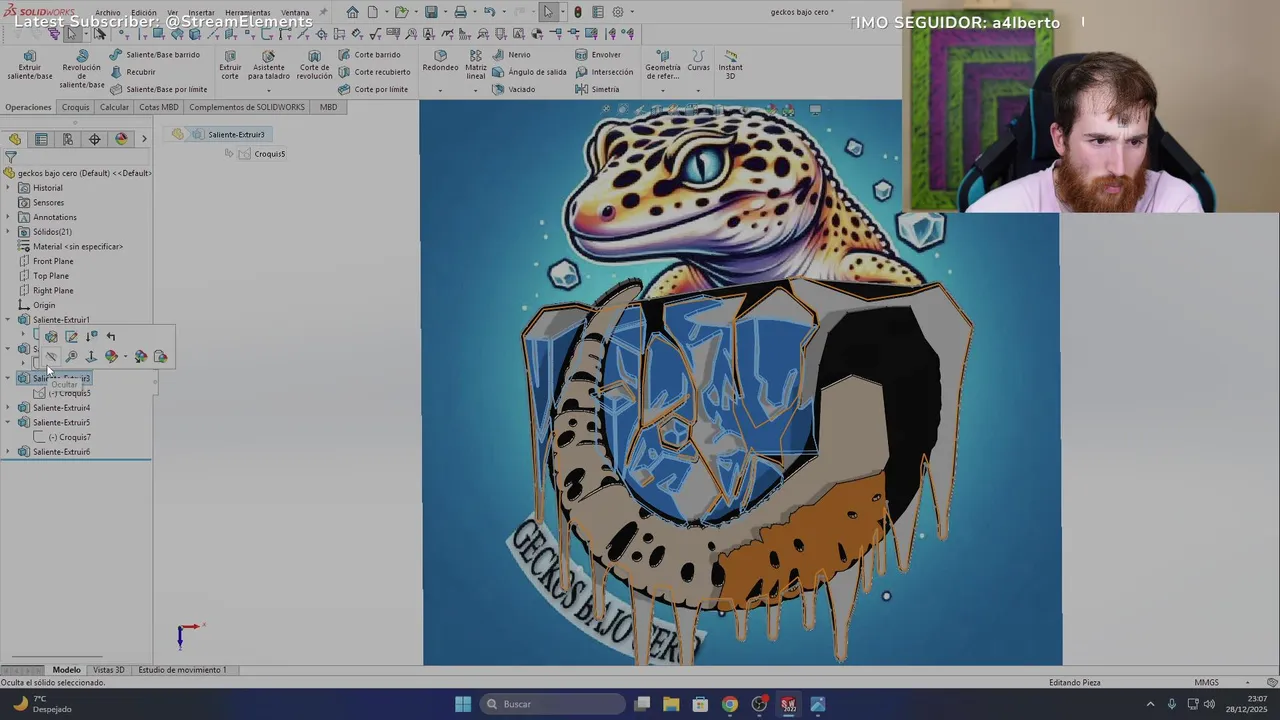Open Appearances icon in context toolbar
This screenshot has width=1280, height=720.
[111, 357]
